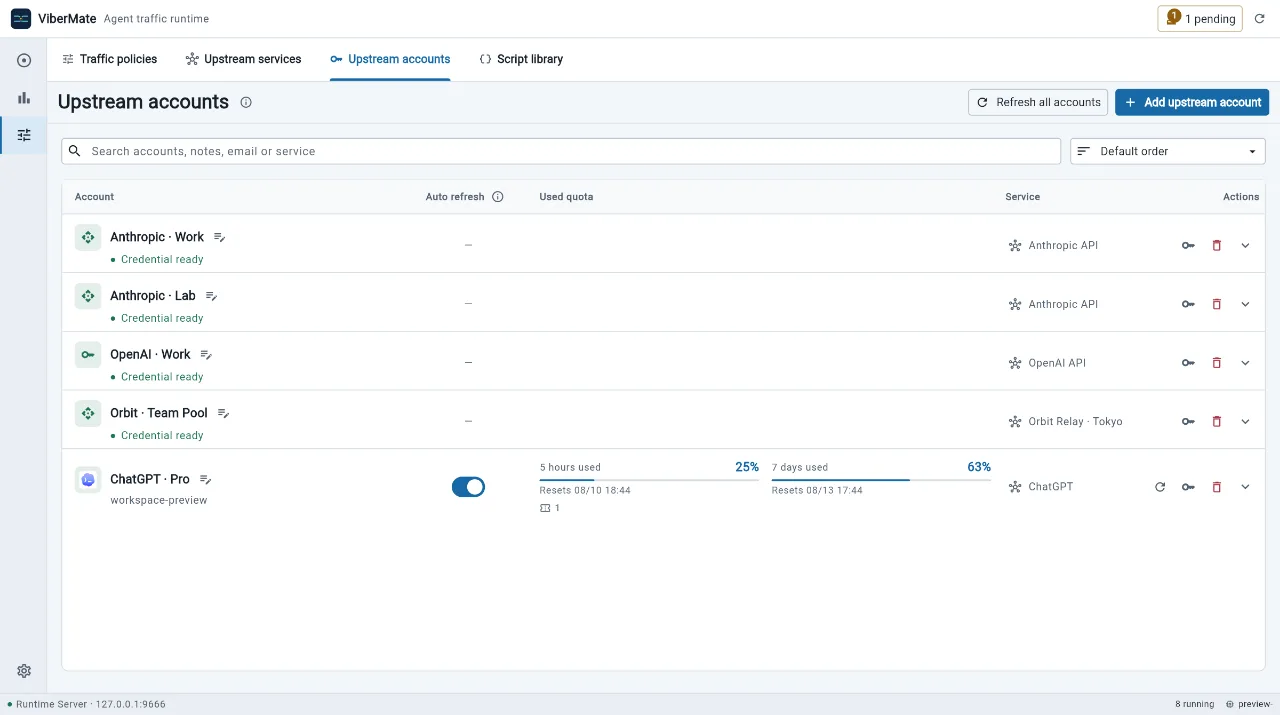The height and width of the screenshot is (715, 1280).
Task: Click the Anthropic API service link in Work row
Action: (1053, 245)
